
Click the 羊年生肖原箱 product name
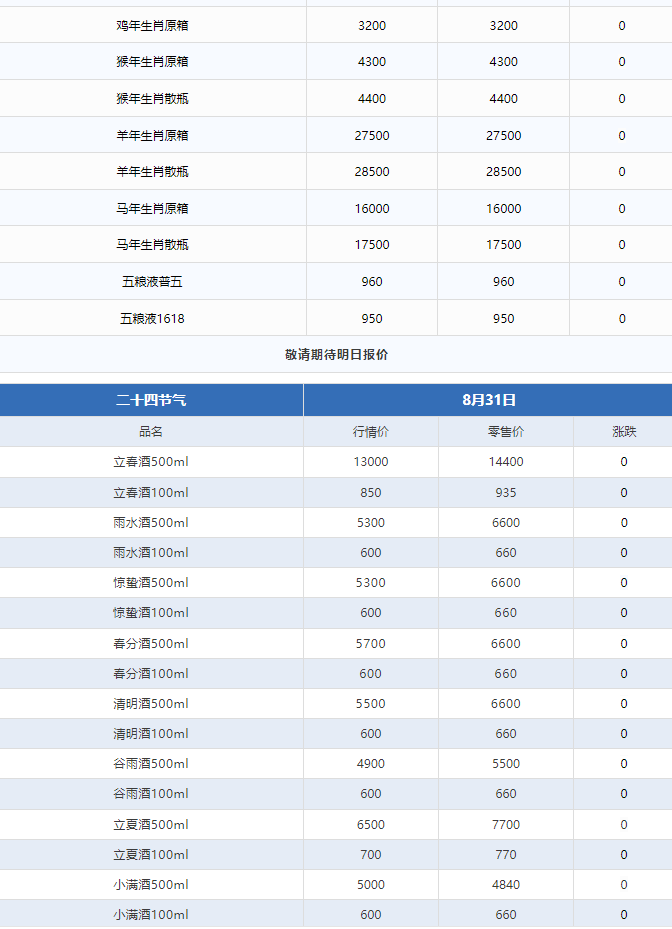click(x=152, y=135)
